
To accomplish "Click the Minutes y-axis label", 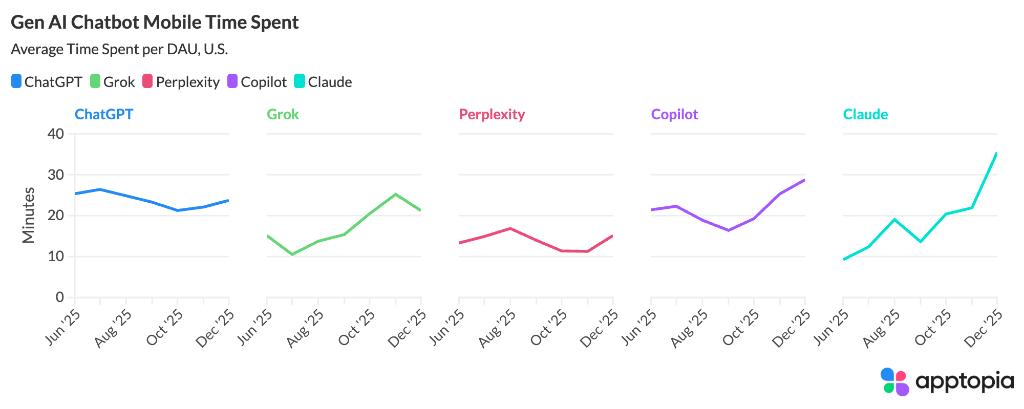I will [28, 215].
